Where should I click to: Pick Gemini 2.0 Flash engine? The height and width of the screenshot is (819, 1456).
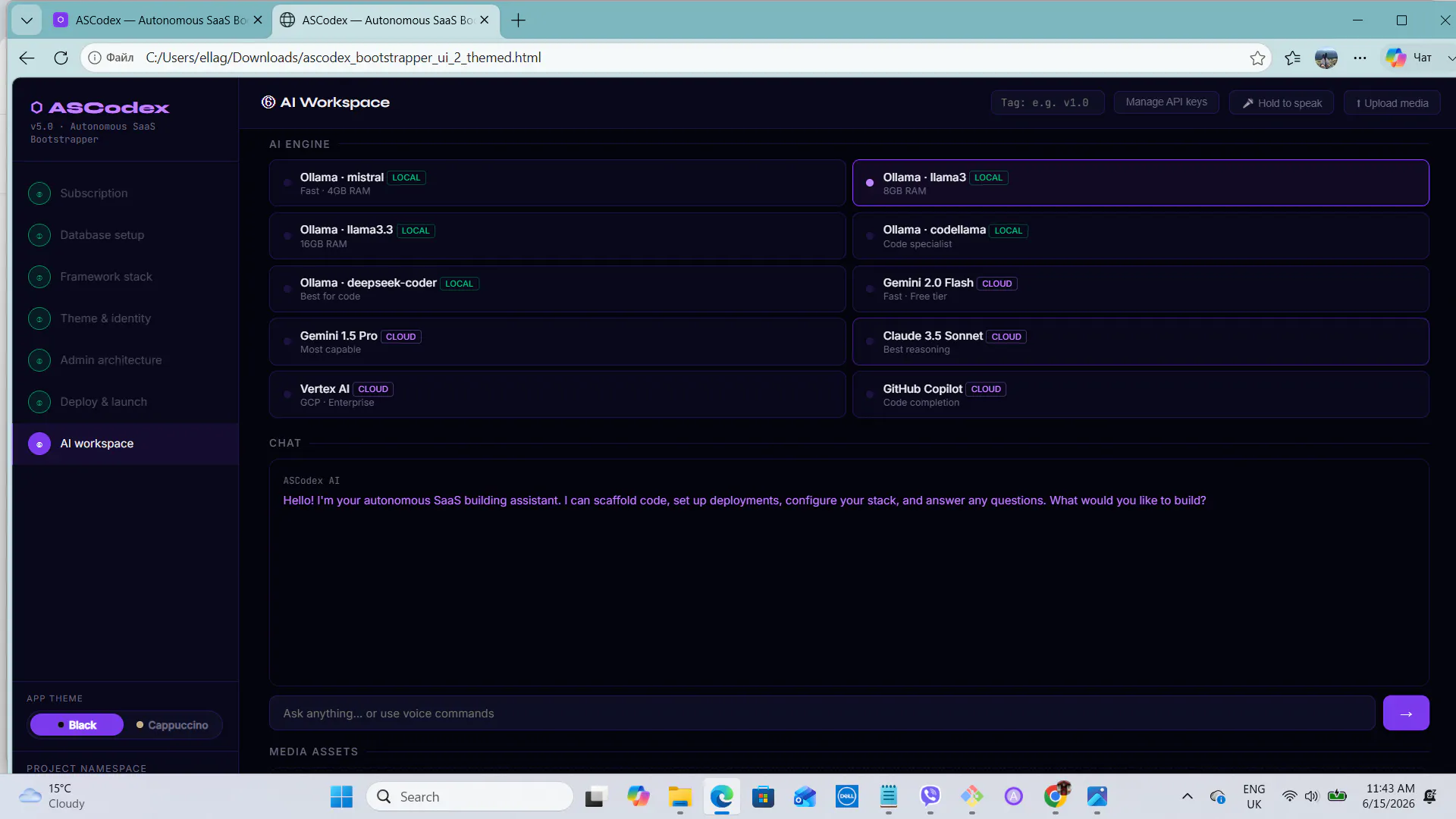[1141, 289]
